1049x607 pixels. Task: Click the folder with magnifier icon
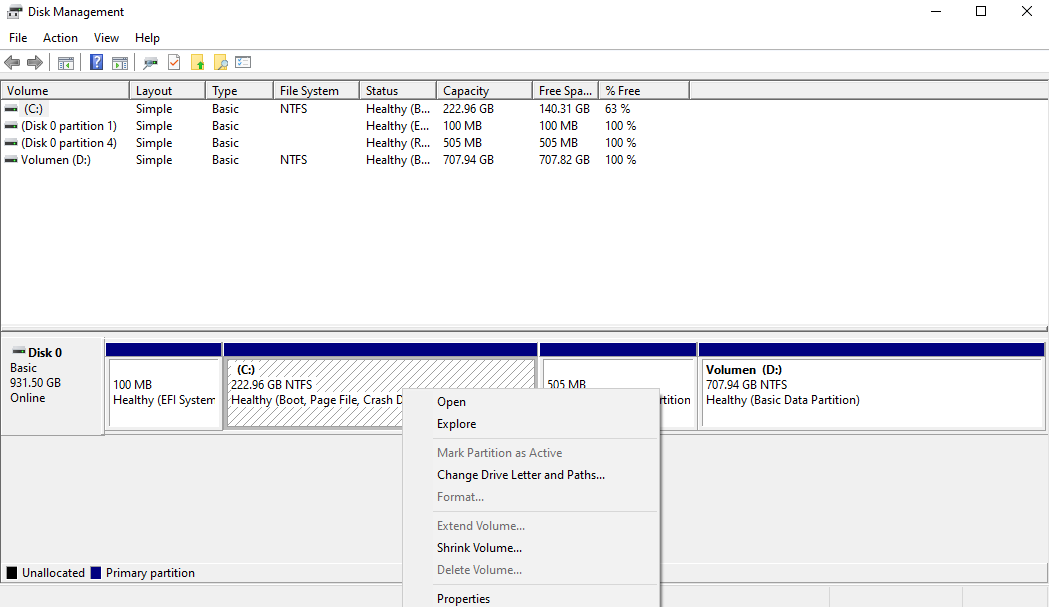(x=220, y=63)
